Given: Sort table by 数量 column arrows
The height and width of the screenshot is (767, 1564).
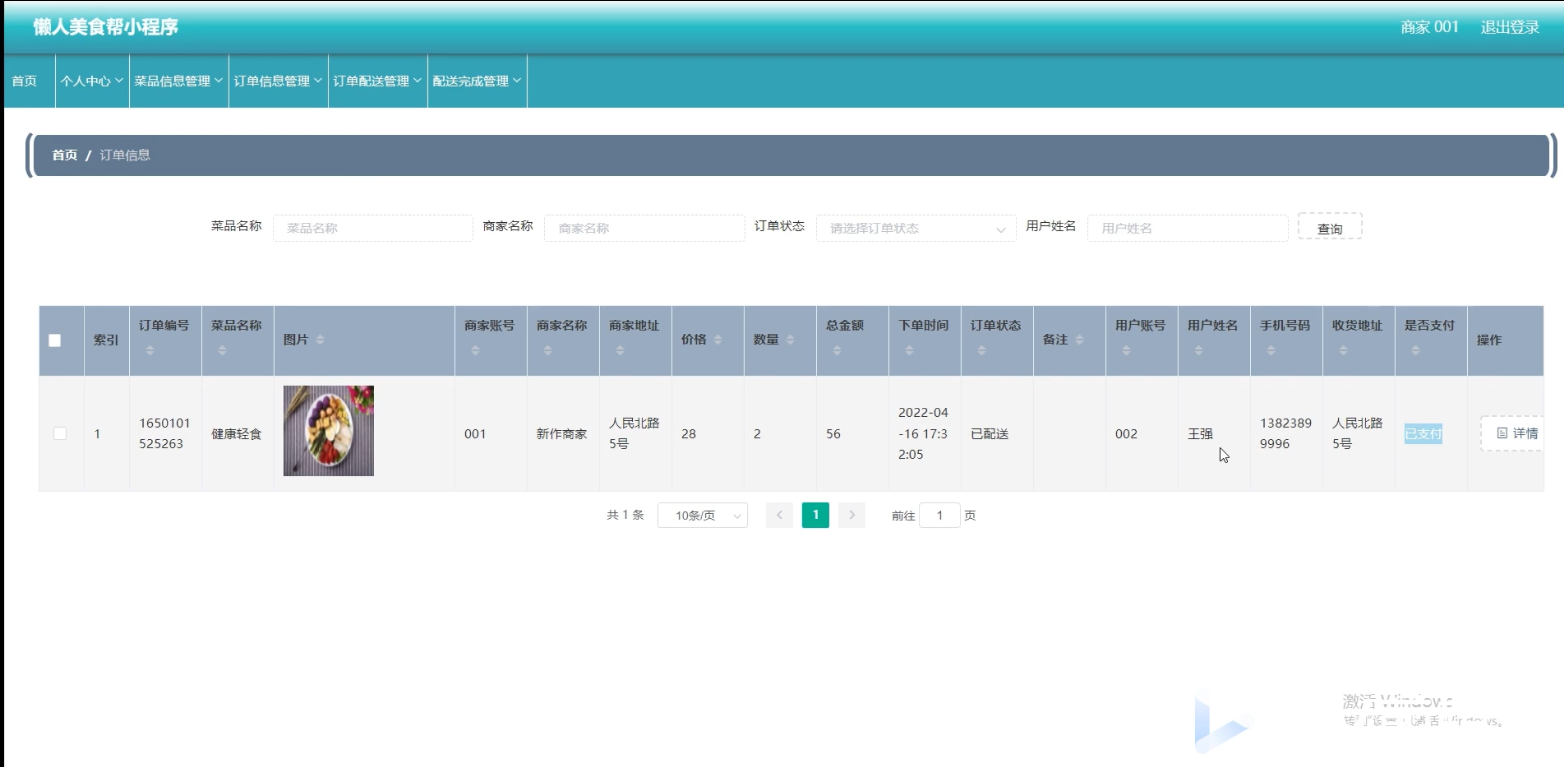Looking at the screenshot, I should tap(790, 340).
